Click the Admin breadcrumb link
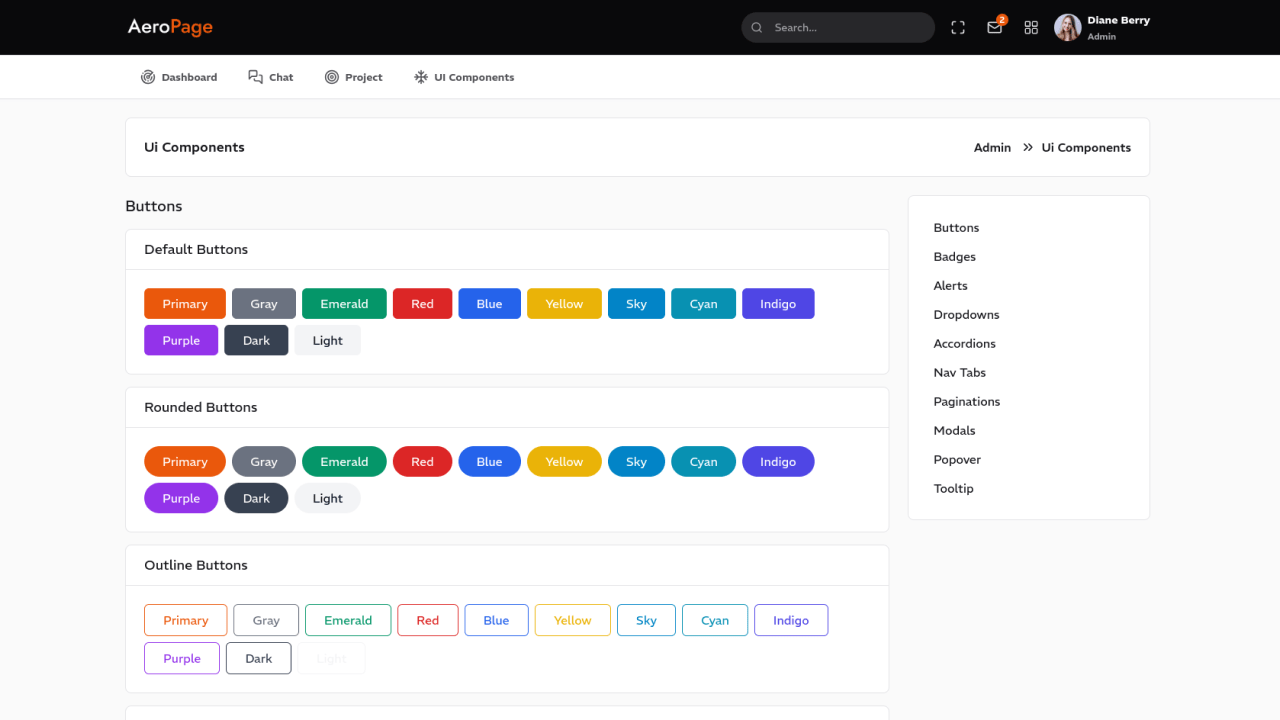1280x720 pixels. [x=992, y=148]
